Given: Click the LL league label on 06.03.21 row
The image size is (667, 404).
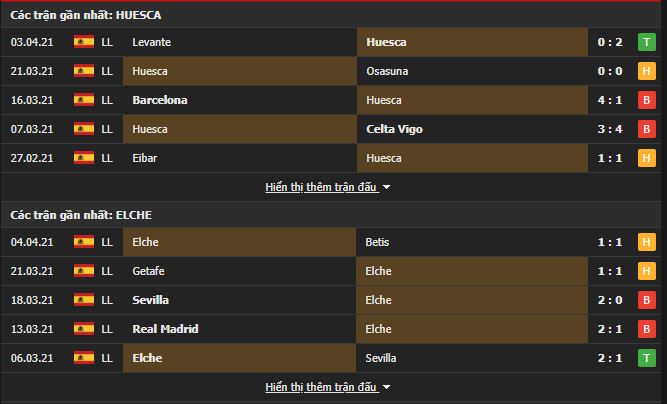Looking at the screenshot, I should [x=107, y=358].
